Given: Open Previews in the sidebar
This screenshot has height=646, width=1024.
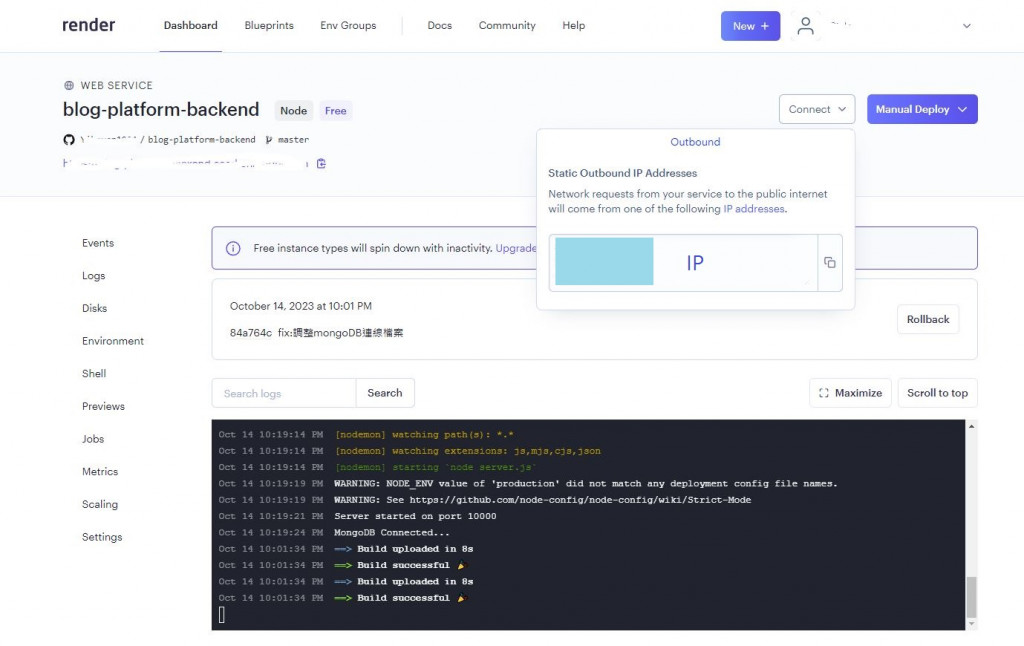Looking at the screenshot, I should (103, 406).
